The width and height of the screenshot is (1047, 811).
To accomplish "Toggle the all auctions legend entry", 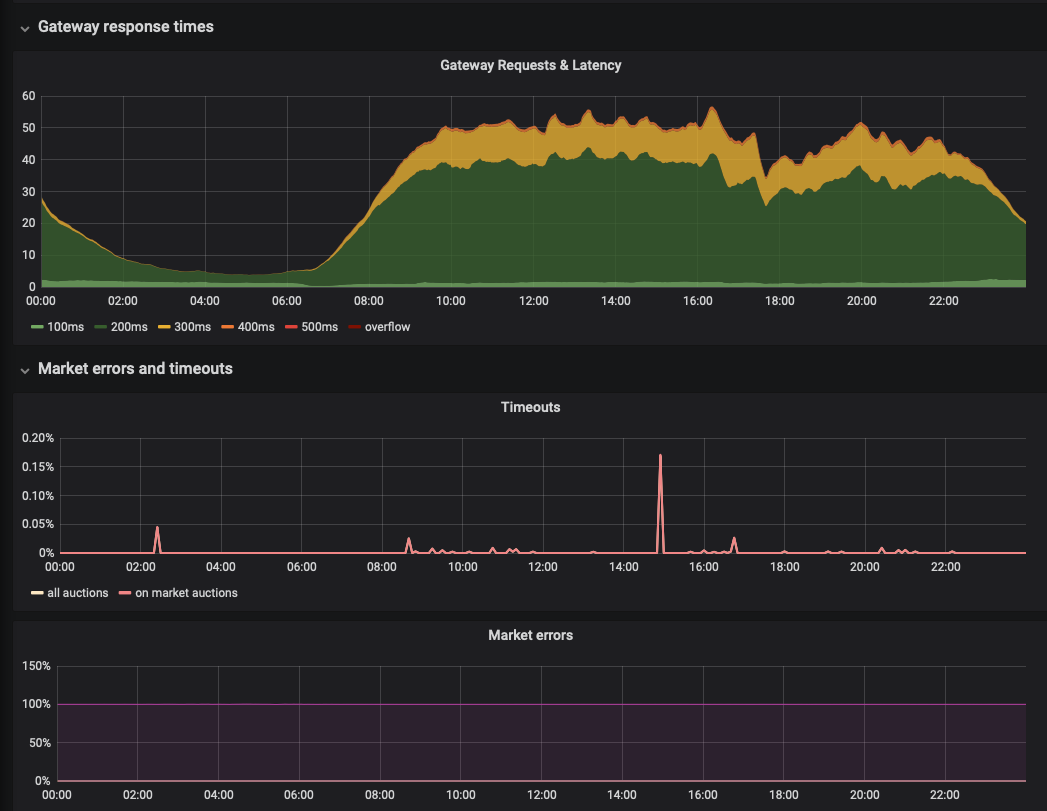I will (78, 593).
